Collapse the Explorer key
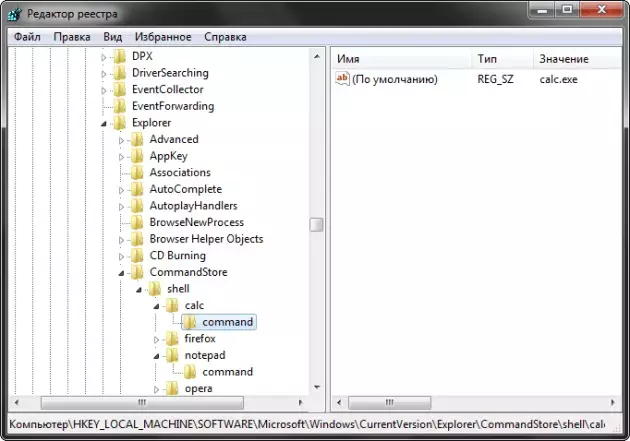The width and height of the screenshot is (630, 441). pyautogui.click(x=104, y=124)
